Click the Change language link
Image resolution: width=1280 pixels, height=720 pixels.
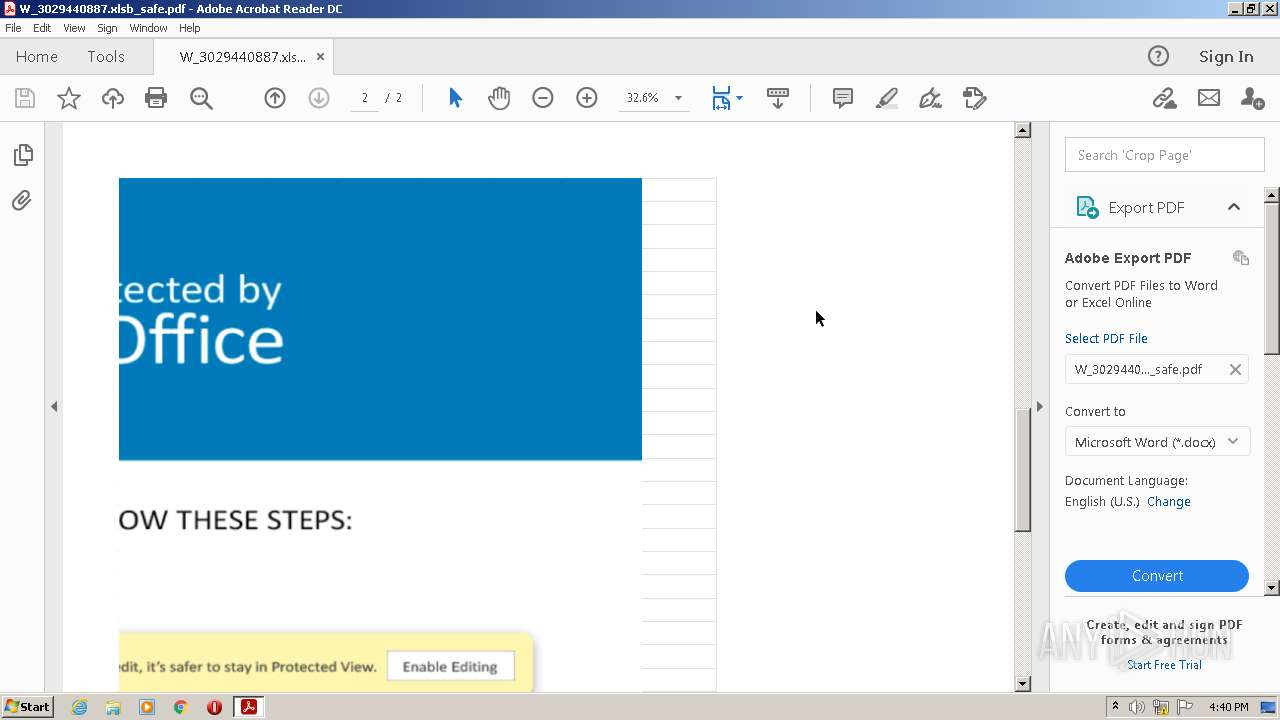pos(1168,502)
